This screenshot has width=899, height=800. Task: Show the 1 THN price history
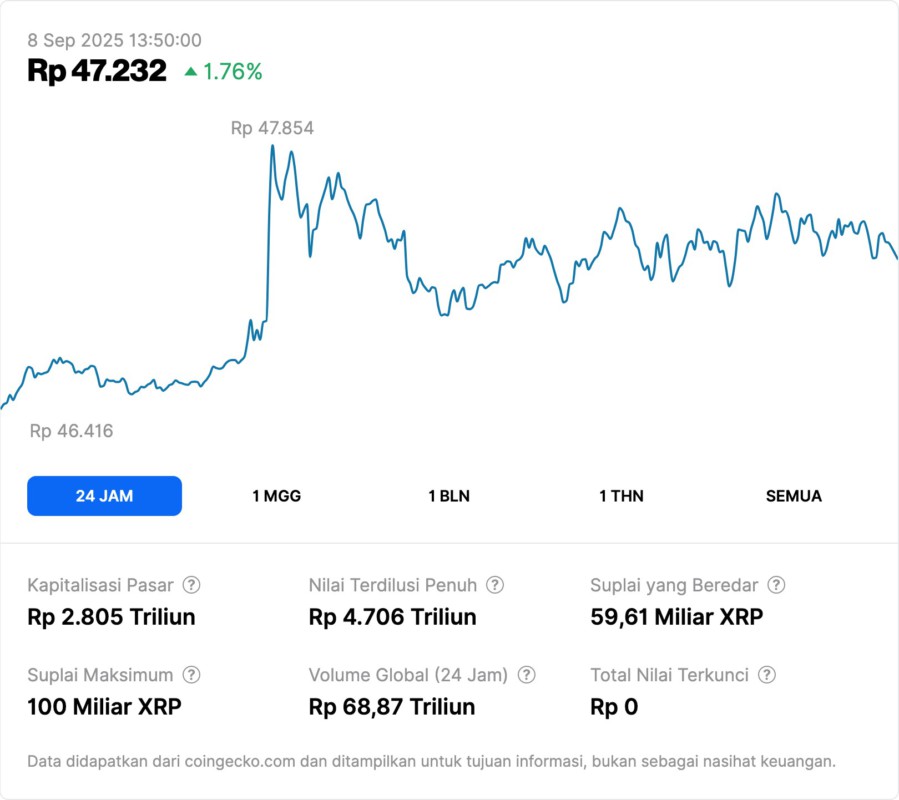point(621,496)
